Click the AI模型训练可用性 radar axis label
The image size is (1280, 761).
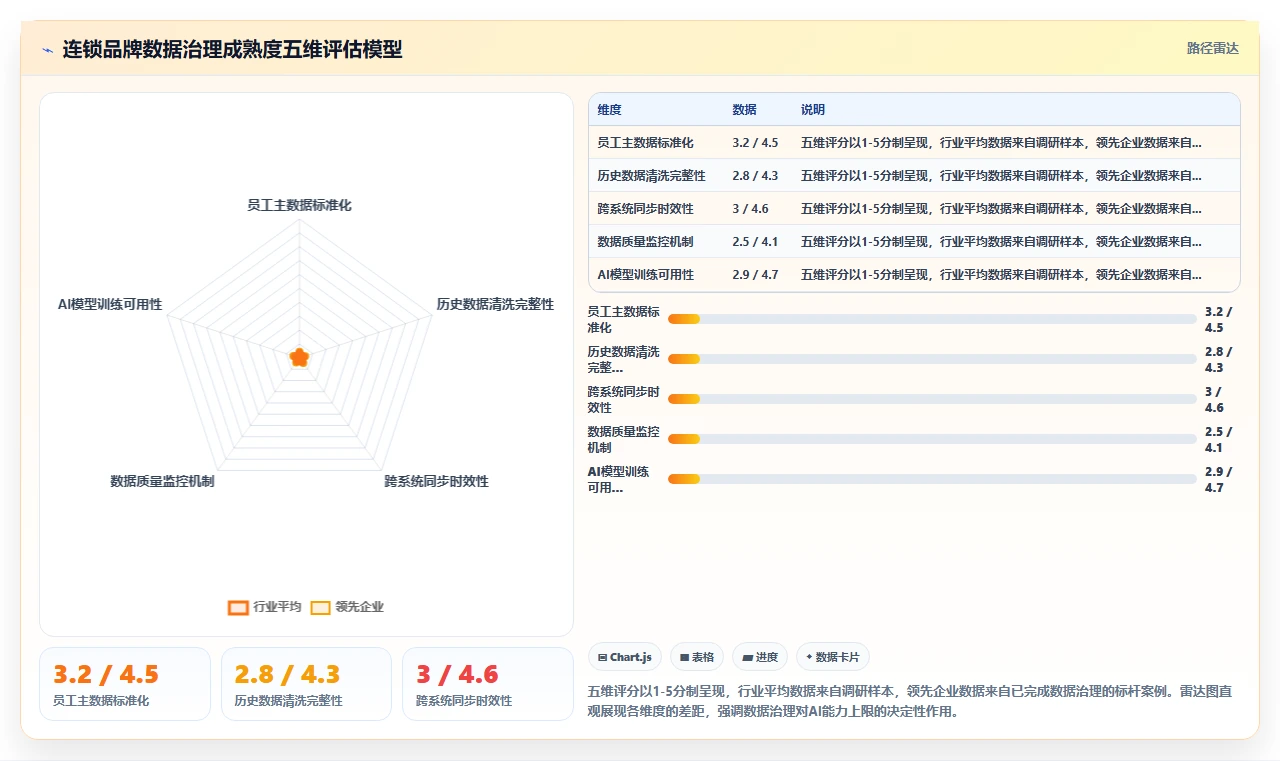110,304
